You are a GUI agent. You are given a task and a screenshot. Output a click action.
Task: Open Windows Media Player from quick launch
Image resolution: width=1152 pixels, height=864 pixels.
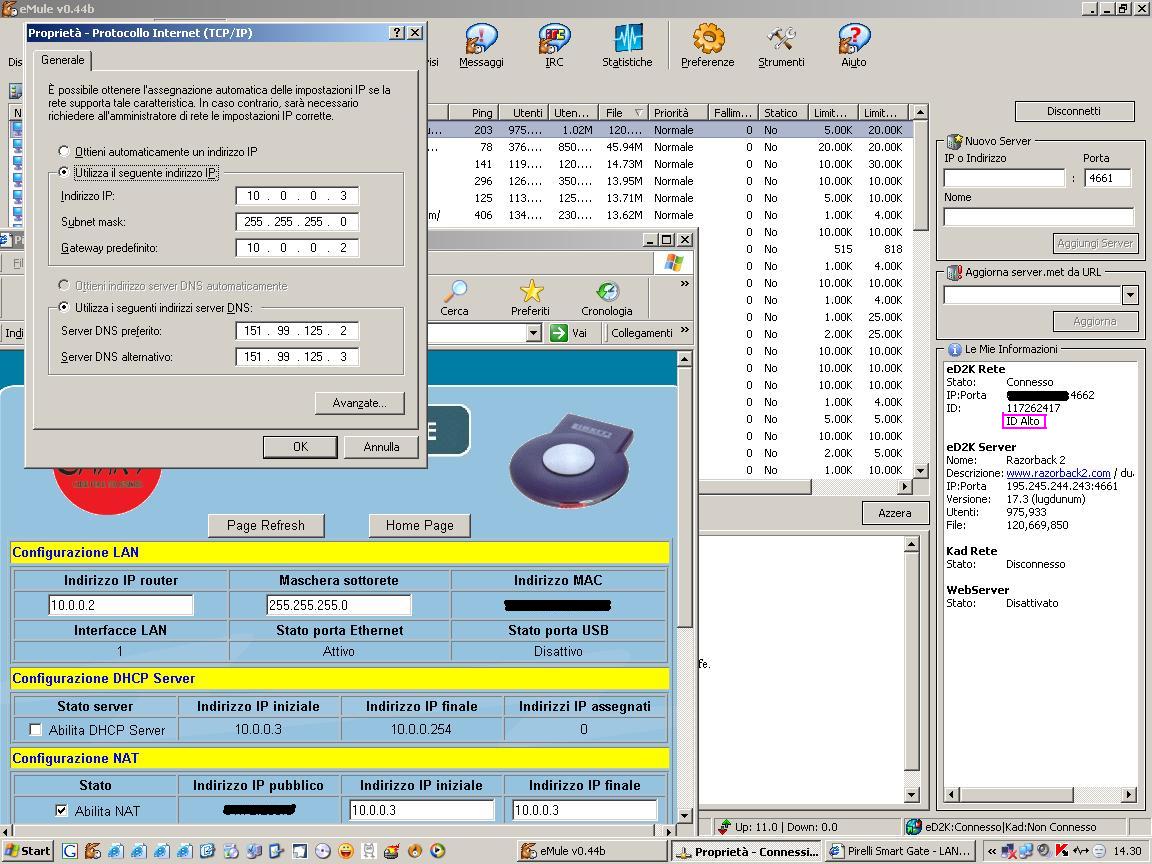pos(437,851)
